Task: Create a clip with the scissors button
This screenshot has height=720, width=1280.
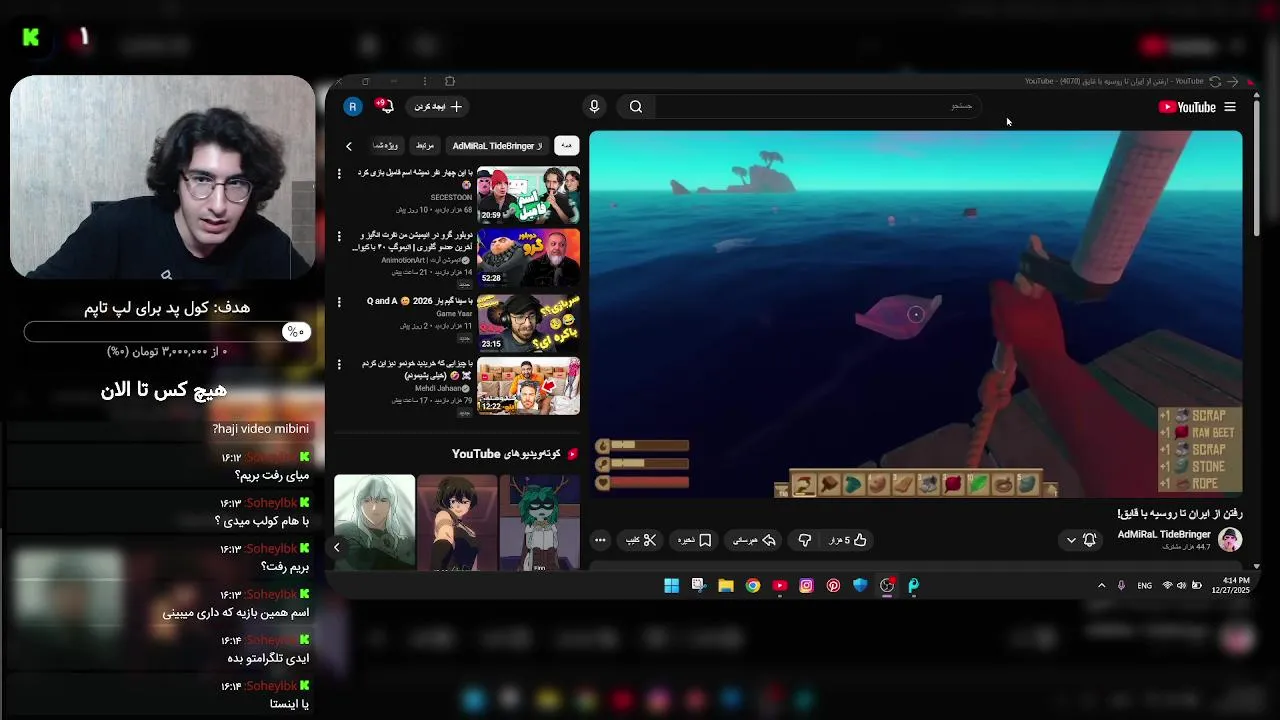Action: pyautogui.click(x=641, y=540)
